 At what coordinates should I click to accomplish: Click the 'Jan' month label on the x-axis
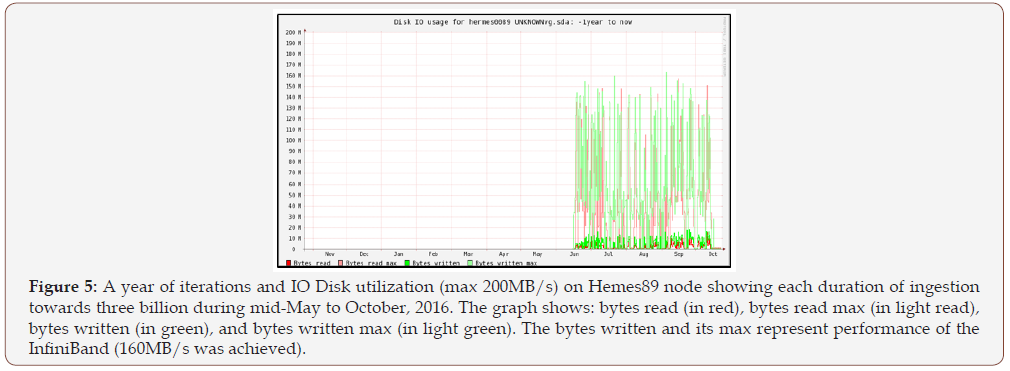click(x=398, y=254)
